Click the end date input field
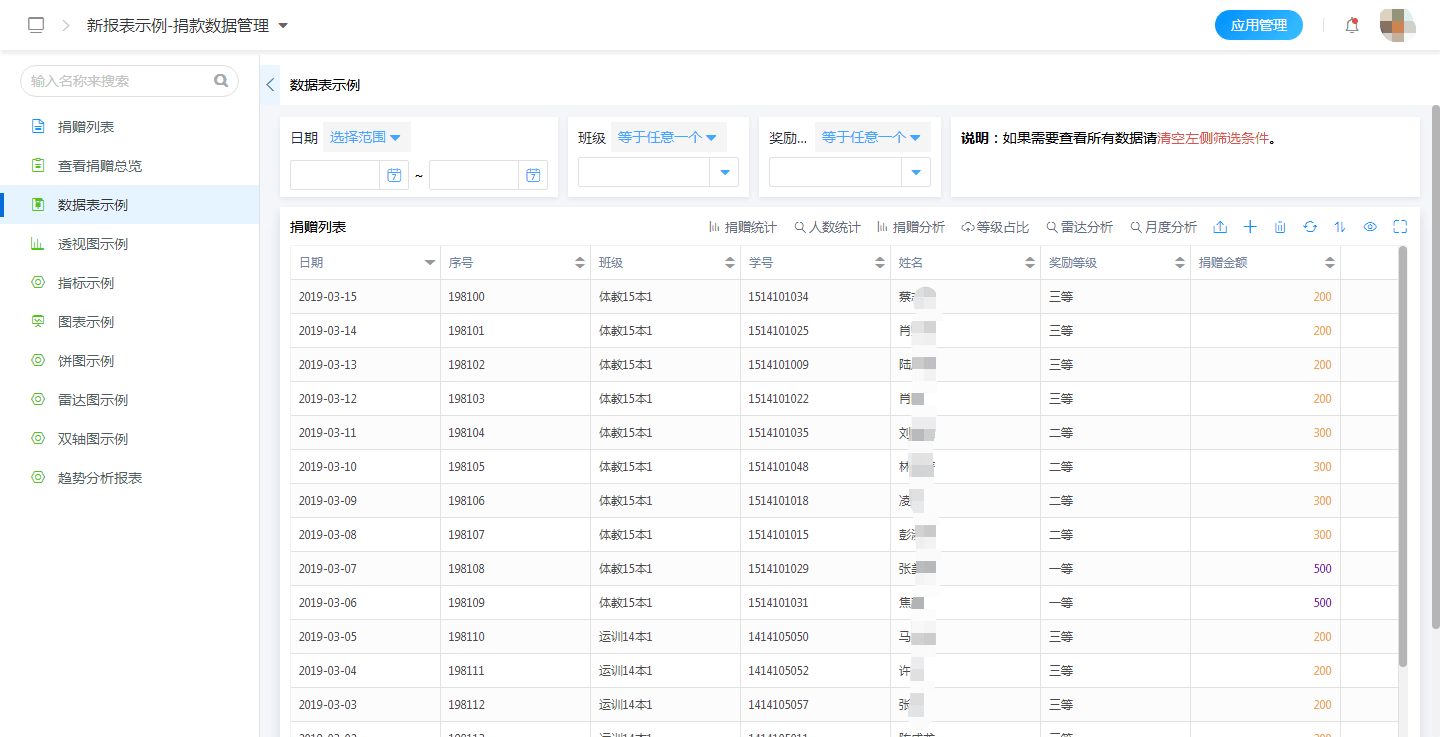1440x737 pixels. [474, 175]
